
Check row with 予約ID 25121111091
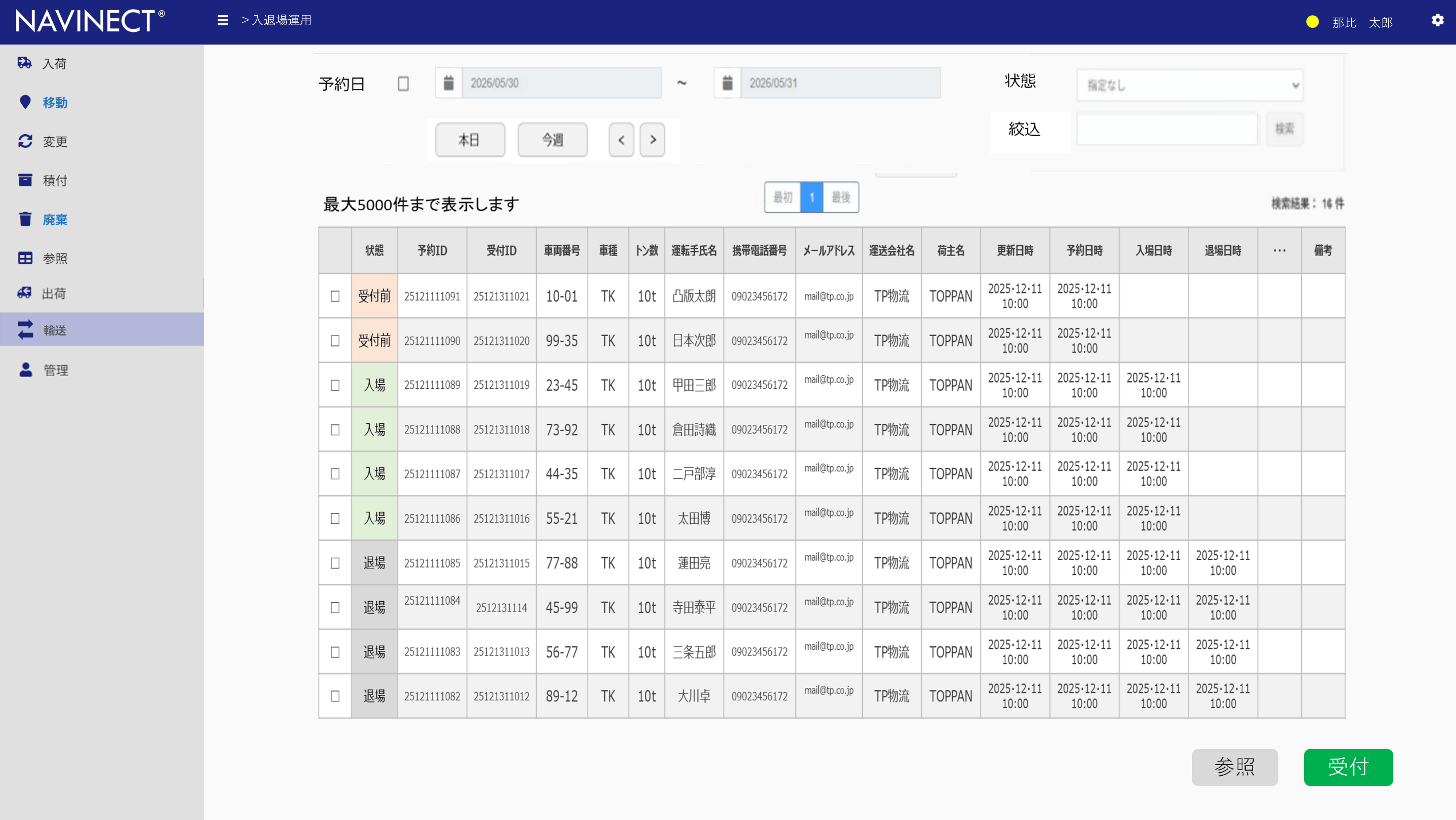point(335,296)
